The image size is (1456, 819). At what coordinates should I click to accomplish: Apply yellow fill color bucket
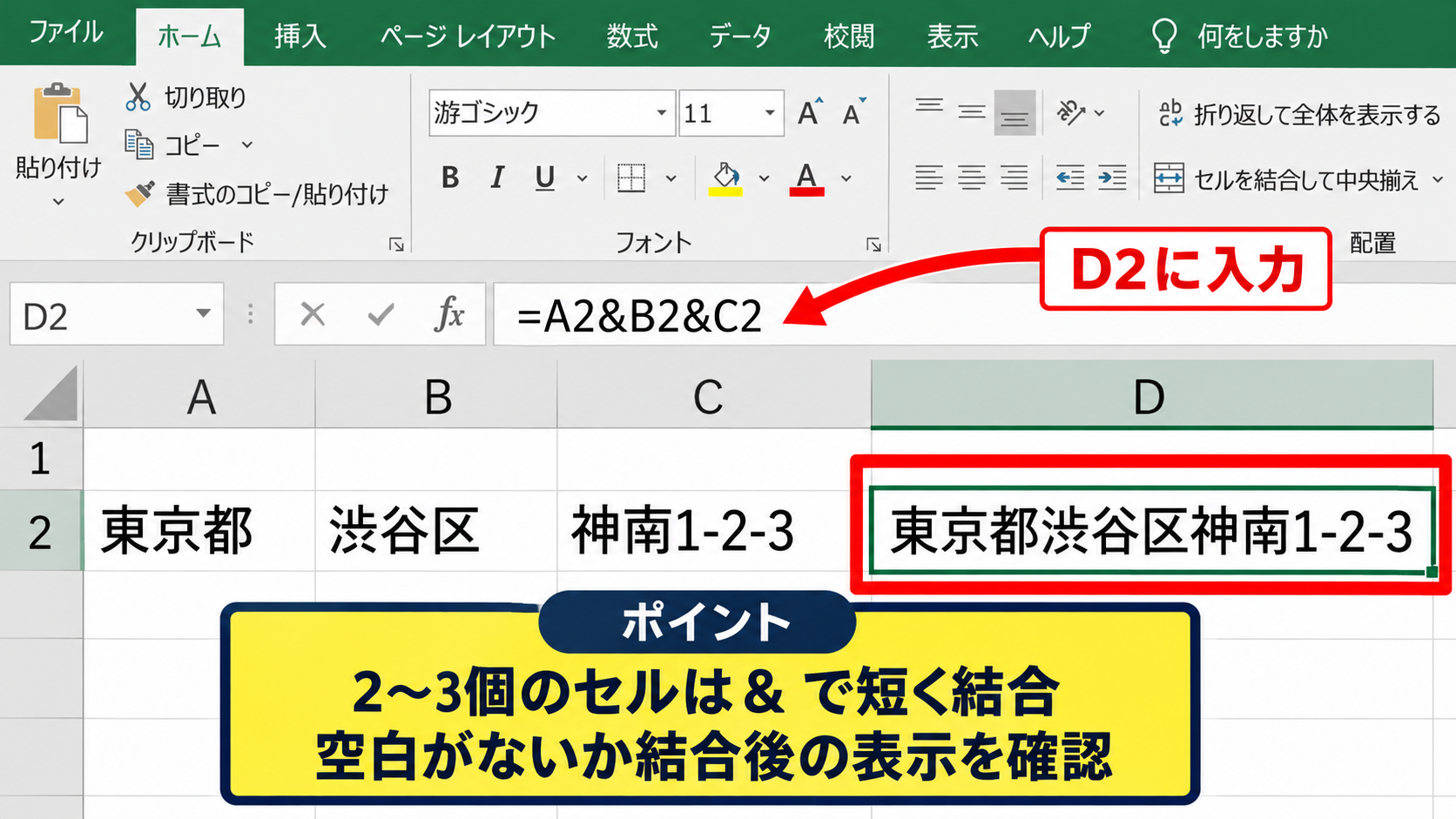coord(725,178)
